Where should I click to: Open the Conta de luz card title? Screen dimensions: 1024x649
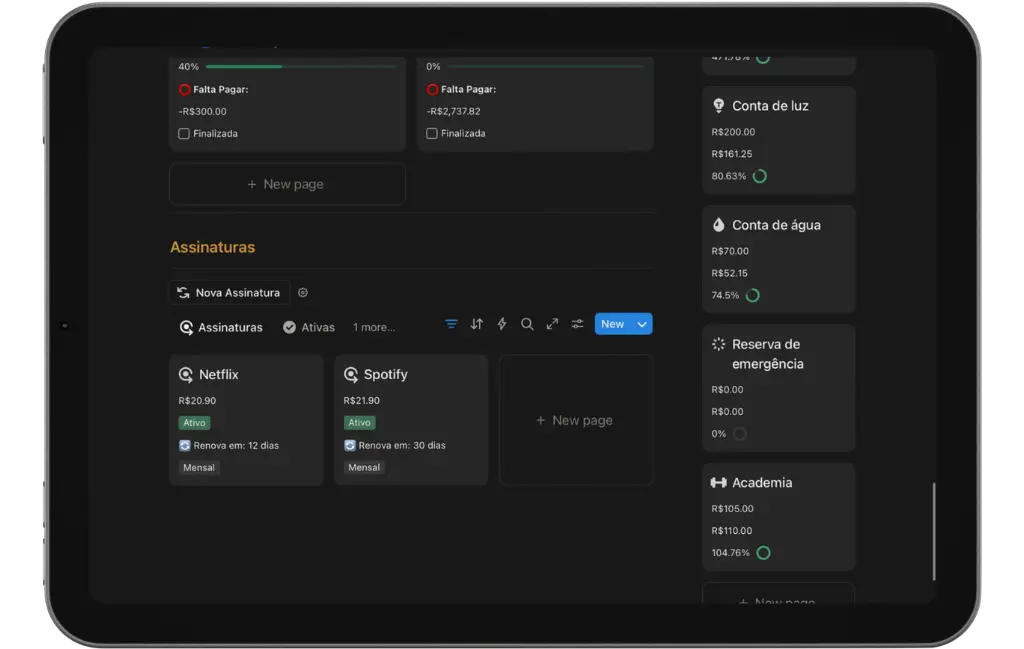tap(770, 106)
